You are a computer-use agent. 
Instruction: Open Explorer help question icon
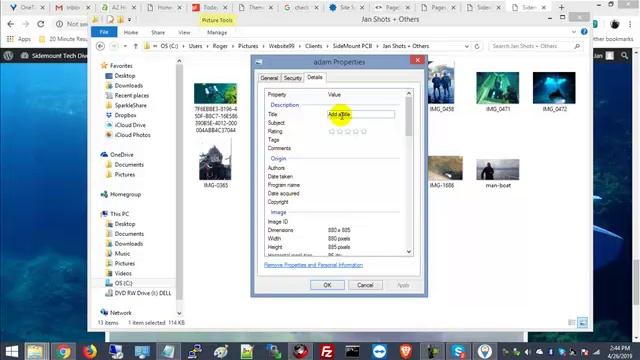coord(584,32)
